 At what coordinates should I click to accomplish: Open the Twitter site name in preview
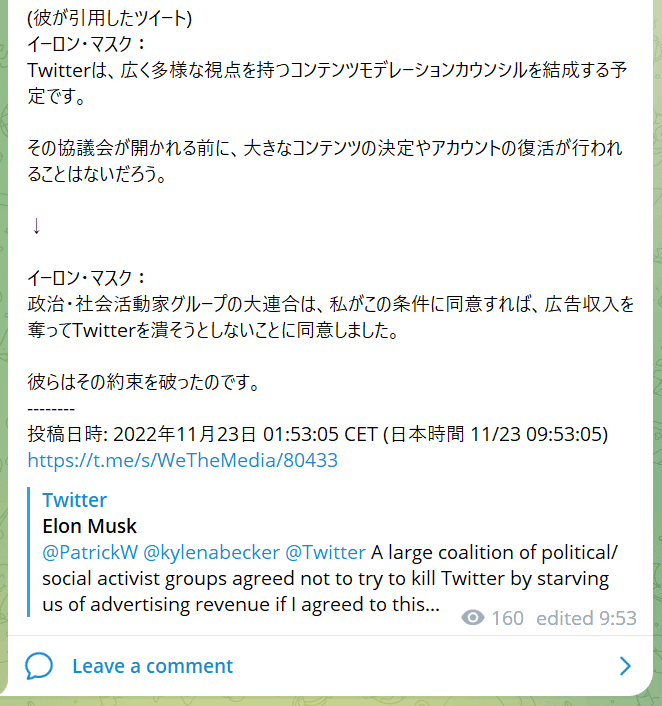pyautogui.click(x=75, y=500)
